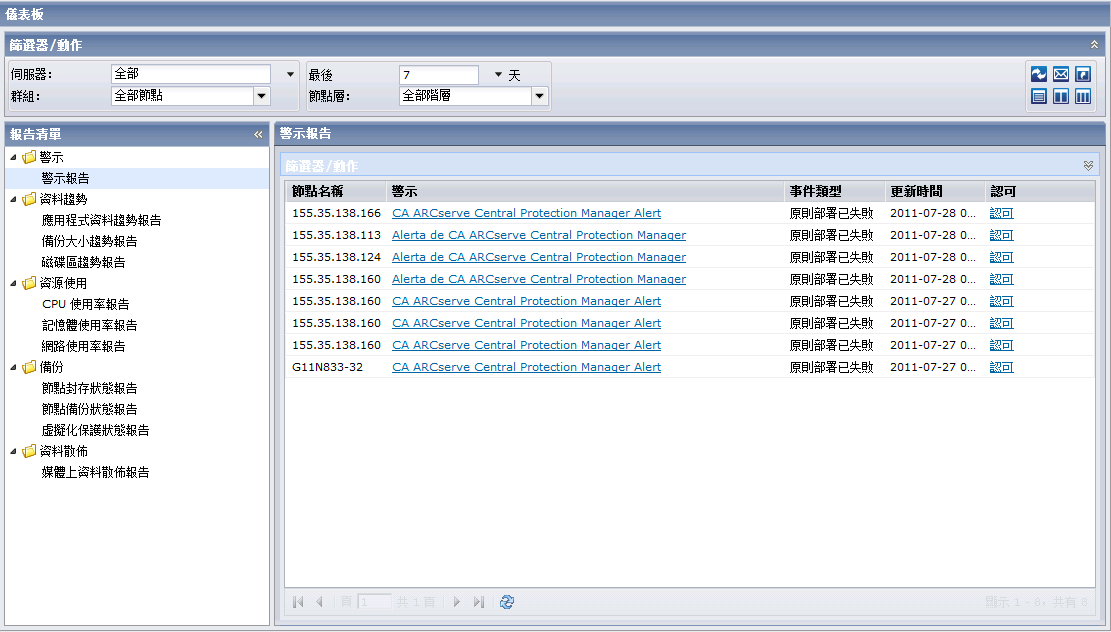Switch to single-column layout icon
Screen dimensions: 1111x632
(x=1039, y=96)
